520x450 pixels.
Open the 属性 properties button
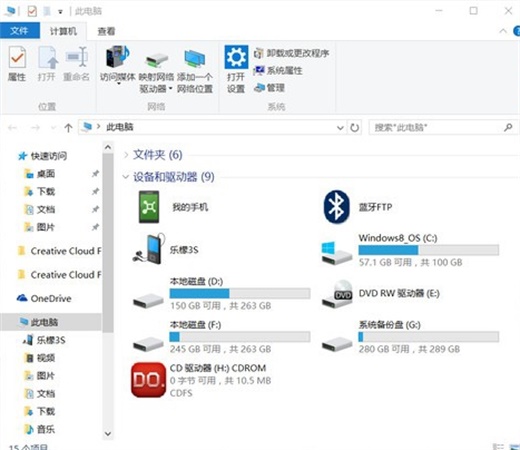[x=17, y=64]
